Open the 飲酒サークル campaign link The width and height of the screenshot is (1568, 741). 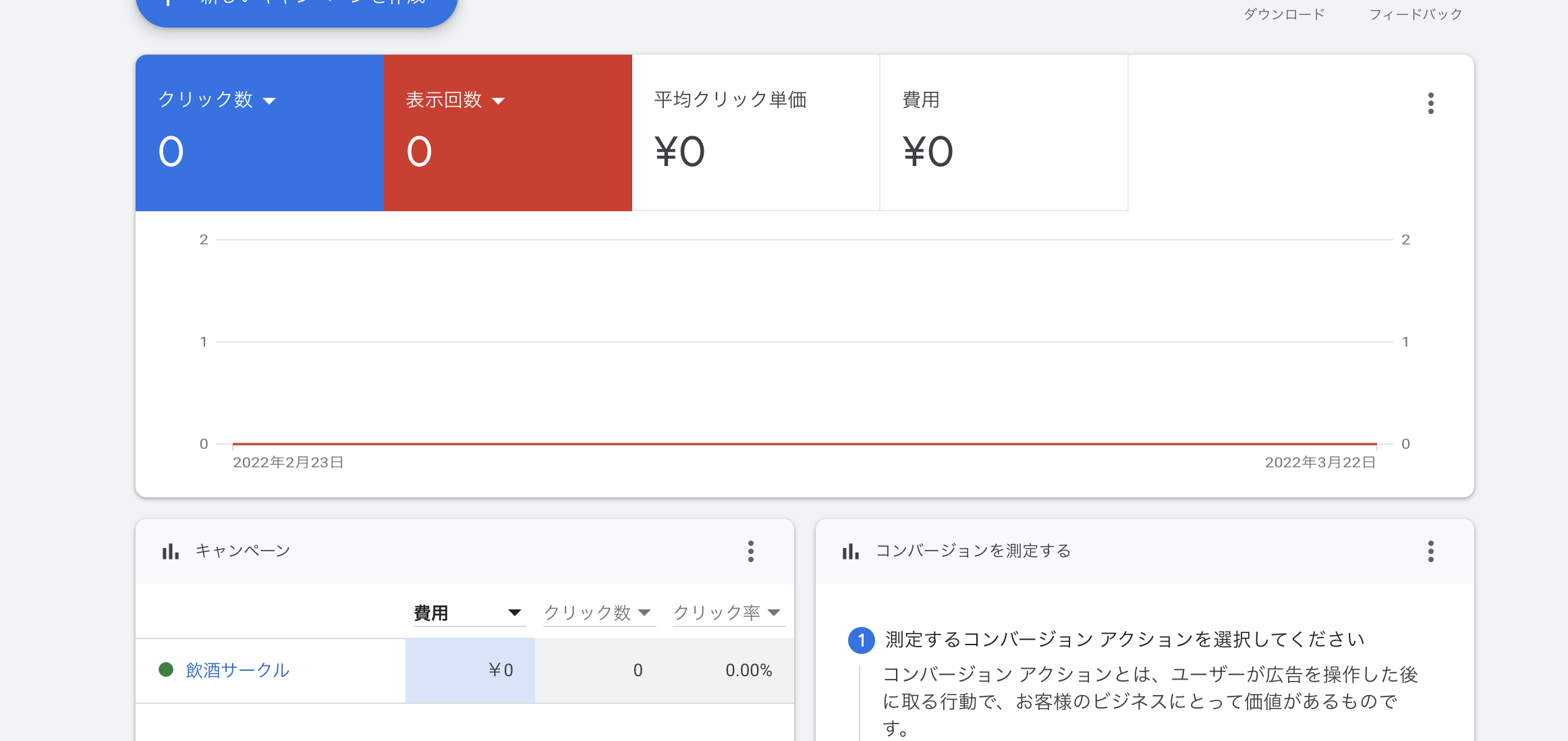[237, 670]
